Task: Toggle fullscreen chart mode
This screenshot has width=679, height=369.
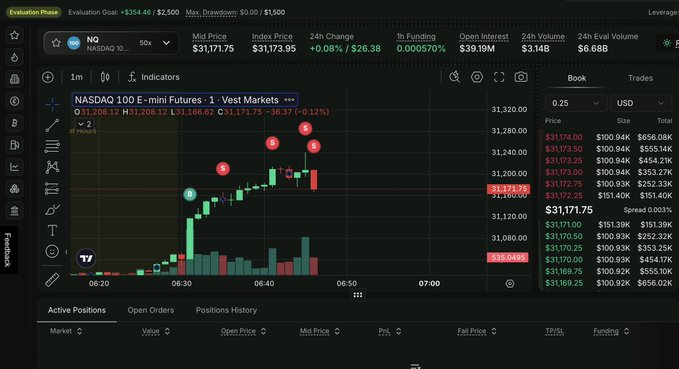Action: click(x=499, y=77)
